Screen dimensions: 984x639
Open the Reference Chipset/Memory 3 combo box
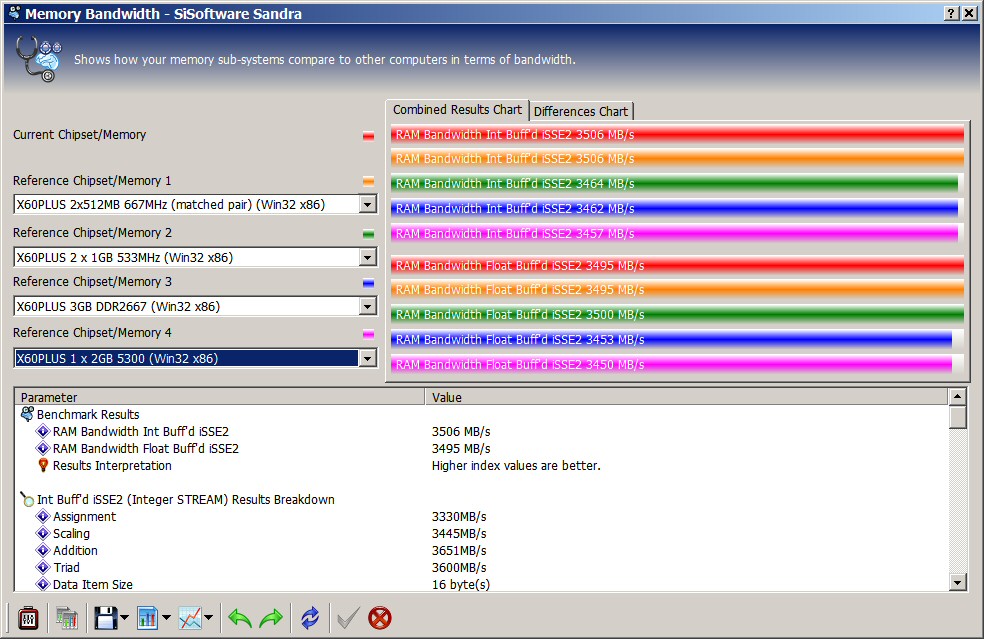(195, 306)
